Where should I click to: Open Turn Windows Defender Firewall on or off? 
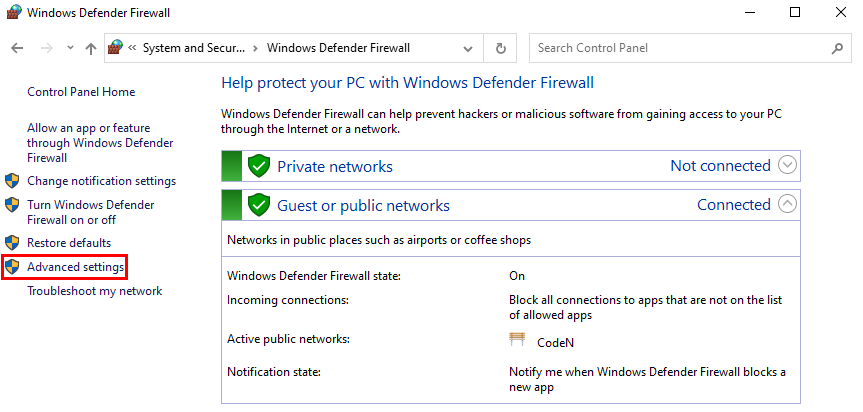90,212
